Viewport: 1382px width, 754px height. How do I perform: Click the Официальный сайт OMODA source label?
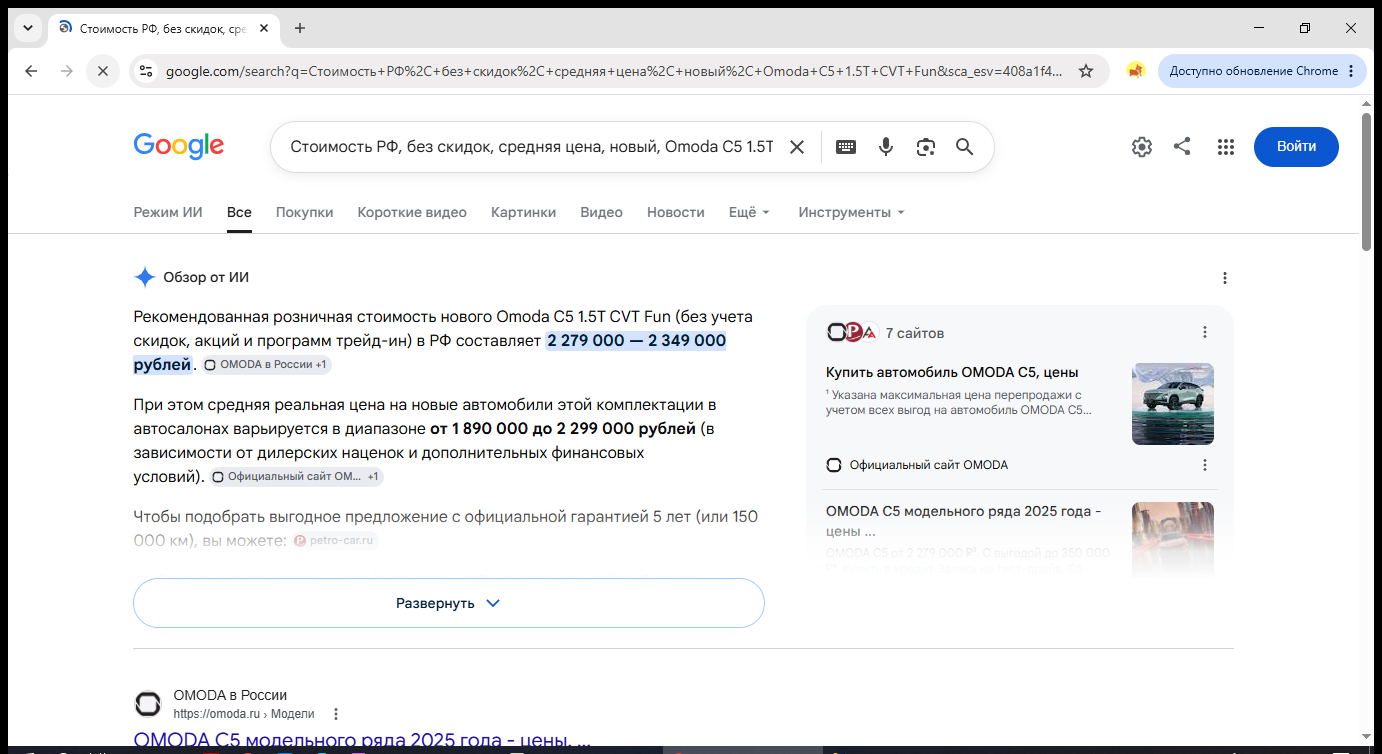point(929,465)
